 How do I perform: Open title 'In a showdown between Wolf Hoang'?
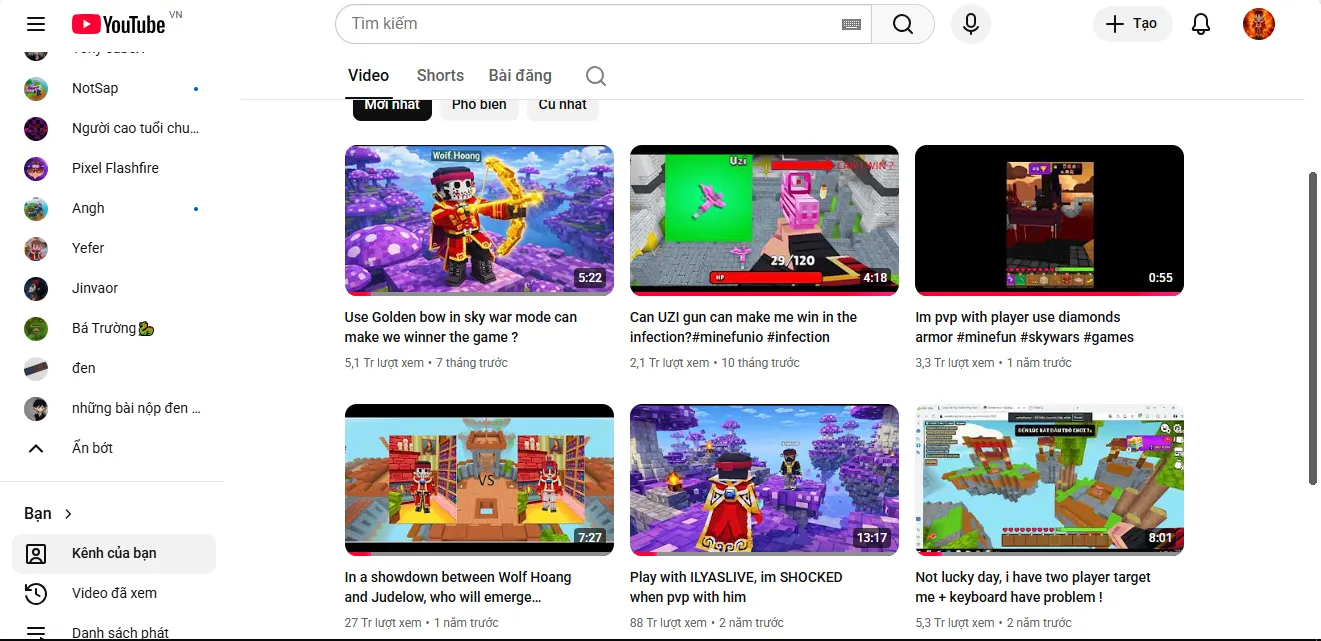458,587
